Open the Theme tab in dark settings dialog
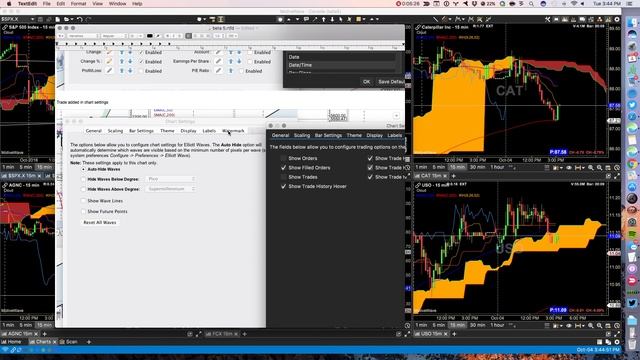The image size is (640, 360). pos(354,135)
